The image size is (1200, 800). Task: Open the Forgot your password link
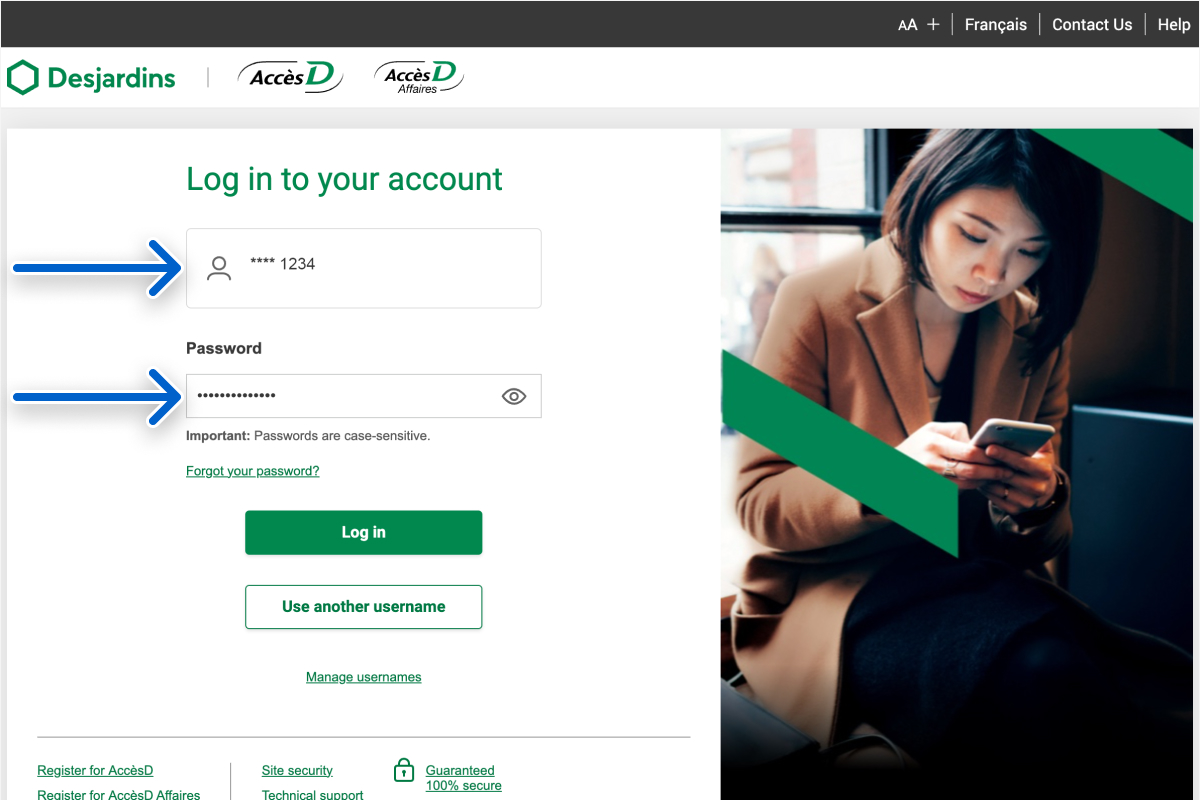coord(253,471)
